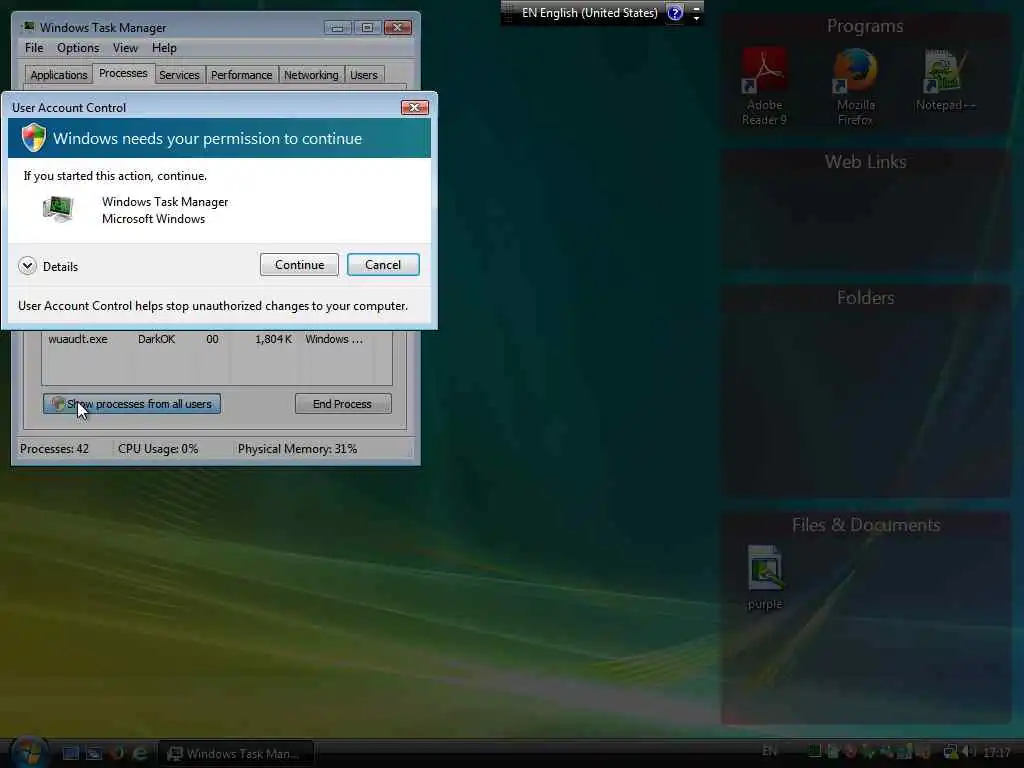Image resolution: width=1024 pixels, height=768 pixels.
Task: Click the Web Links panel heading
Action: [865, 162]
